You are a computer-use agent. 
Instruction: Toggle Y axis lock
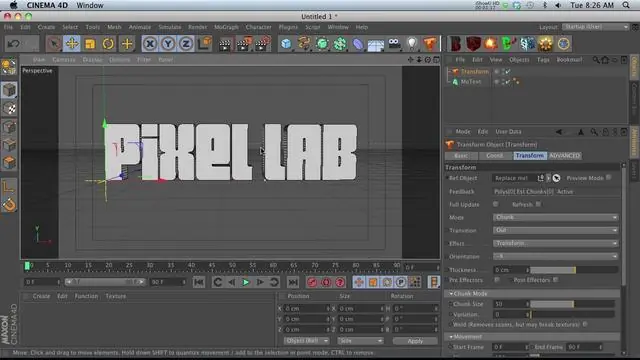pyautogui.click(x=168, y=44)
